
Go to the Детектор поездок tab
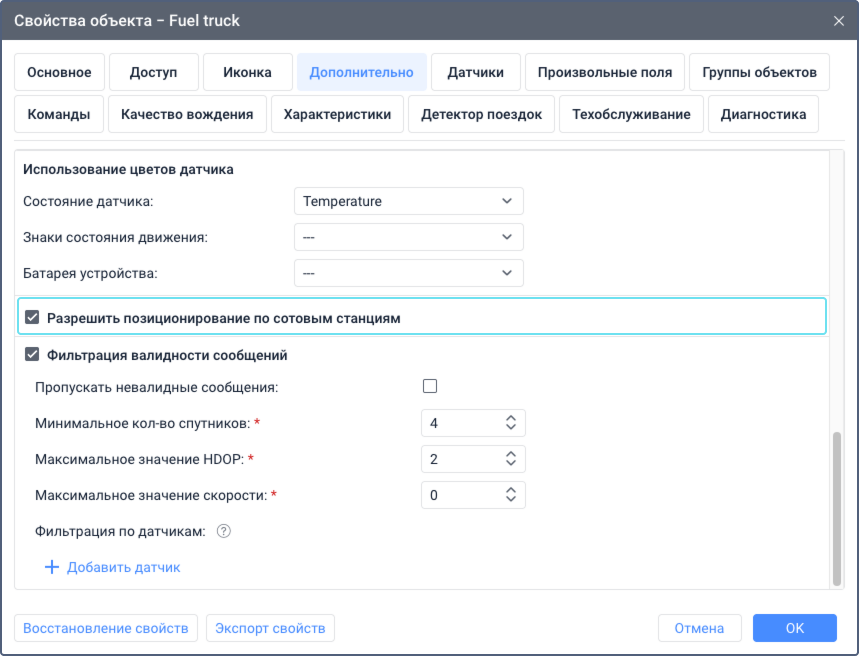coord(481,114)
